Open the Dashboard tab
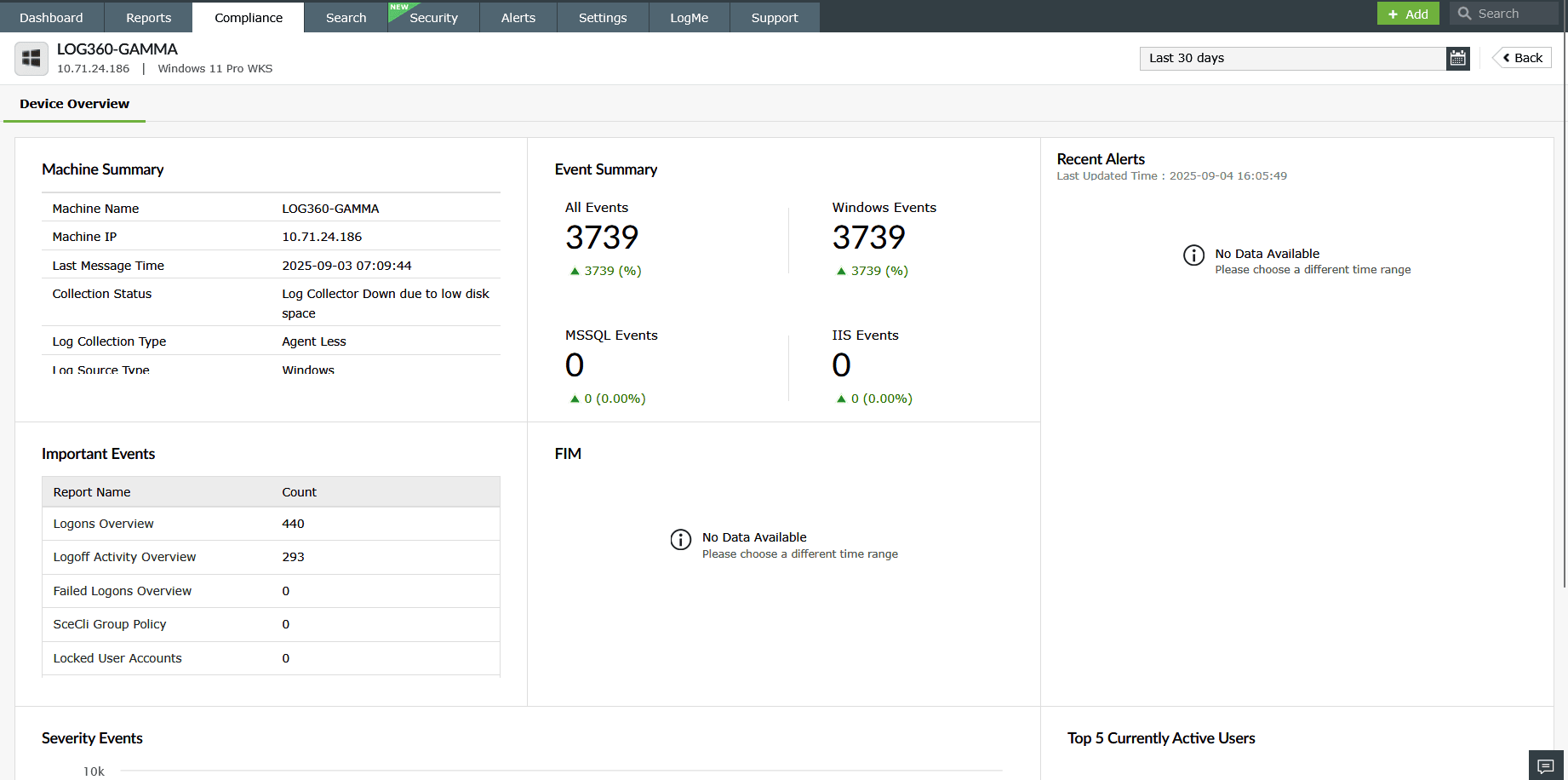The width and height of the screenshot is (1568, 780). pos(51,17)
